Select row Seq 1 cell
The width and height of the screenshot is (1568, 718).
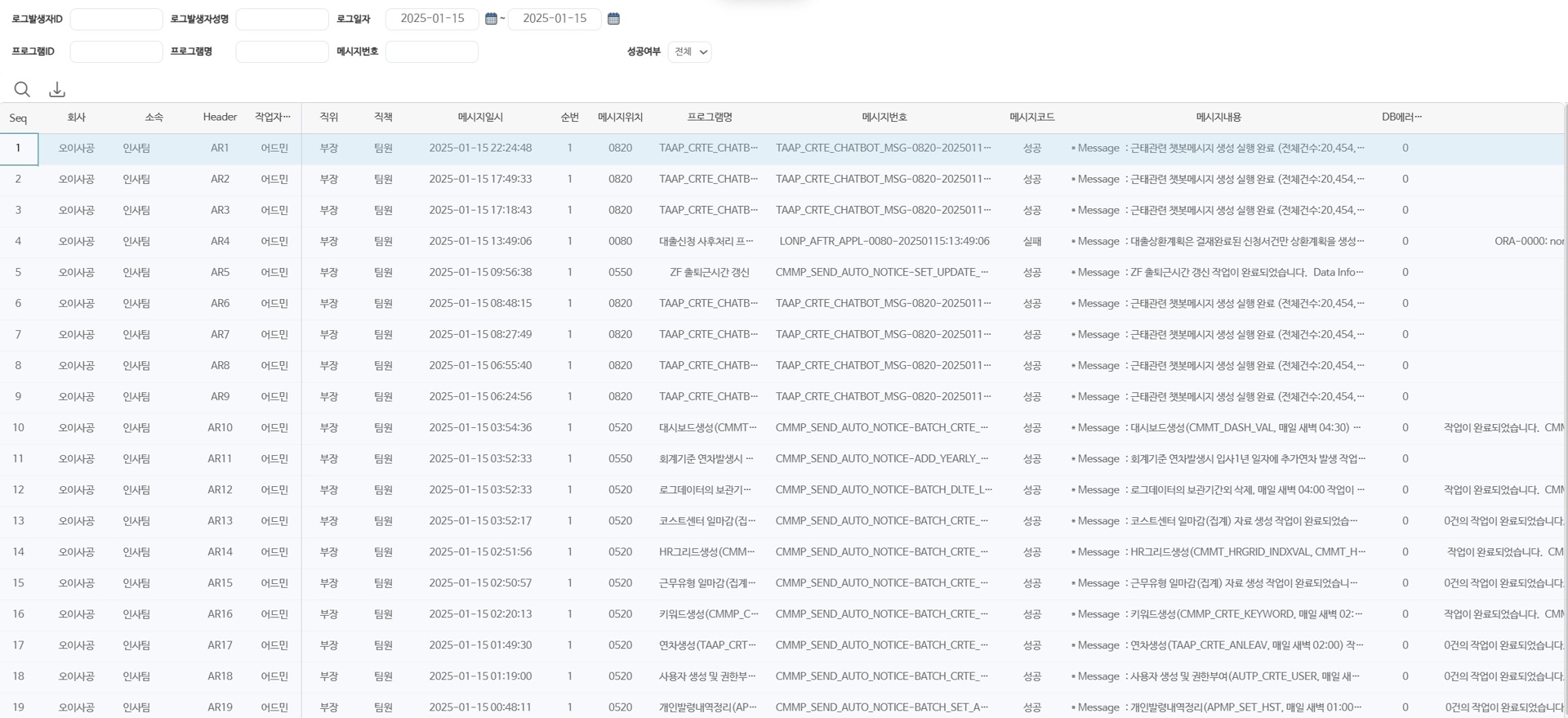tap(18, 149)
